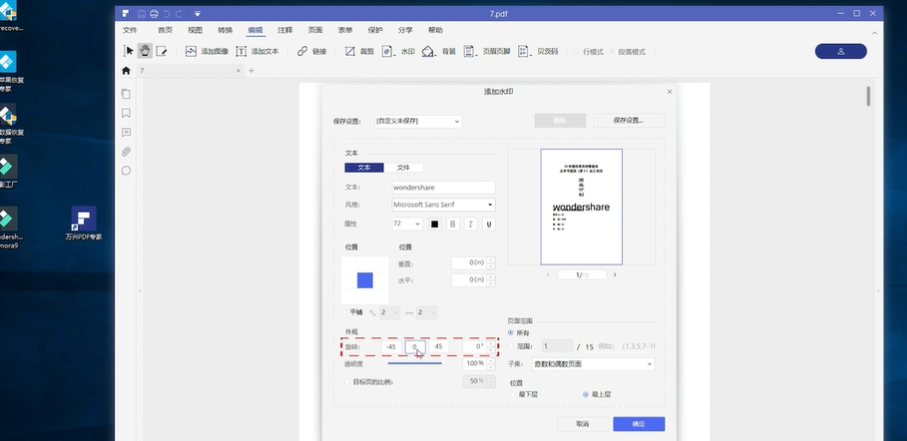Switch to the 注释 Comment tab
The image size is (907, 441).
coord(285,30)
